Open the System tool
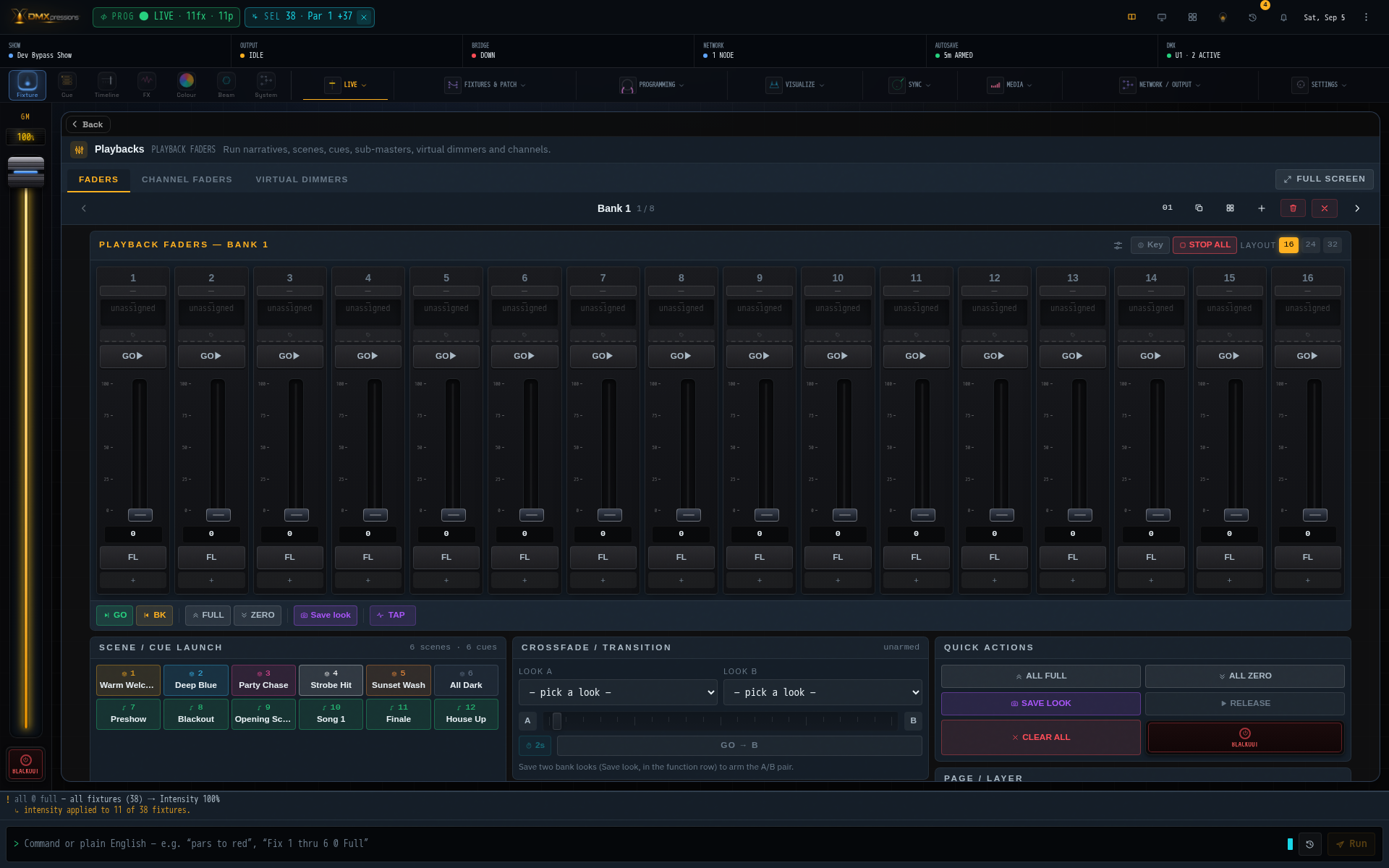The width and height of the screenshot is (1389, 868). point(266,85)
